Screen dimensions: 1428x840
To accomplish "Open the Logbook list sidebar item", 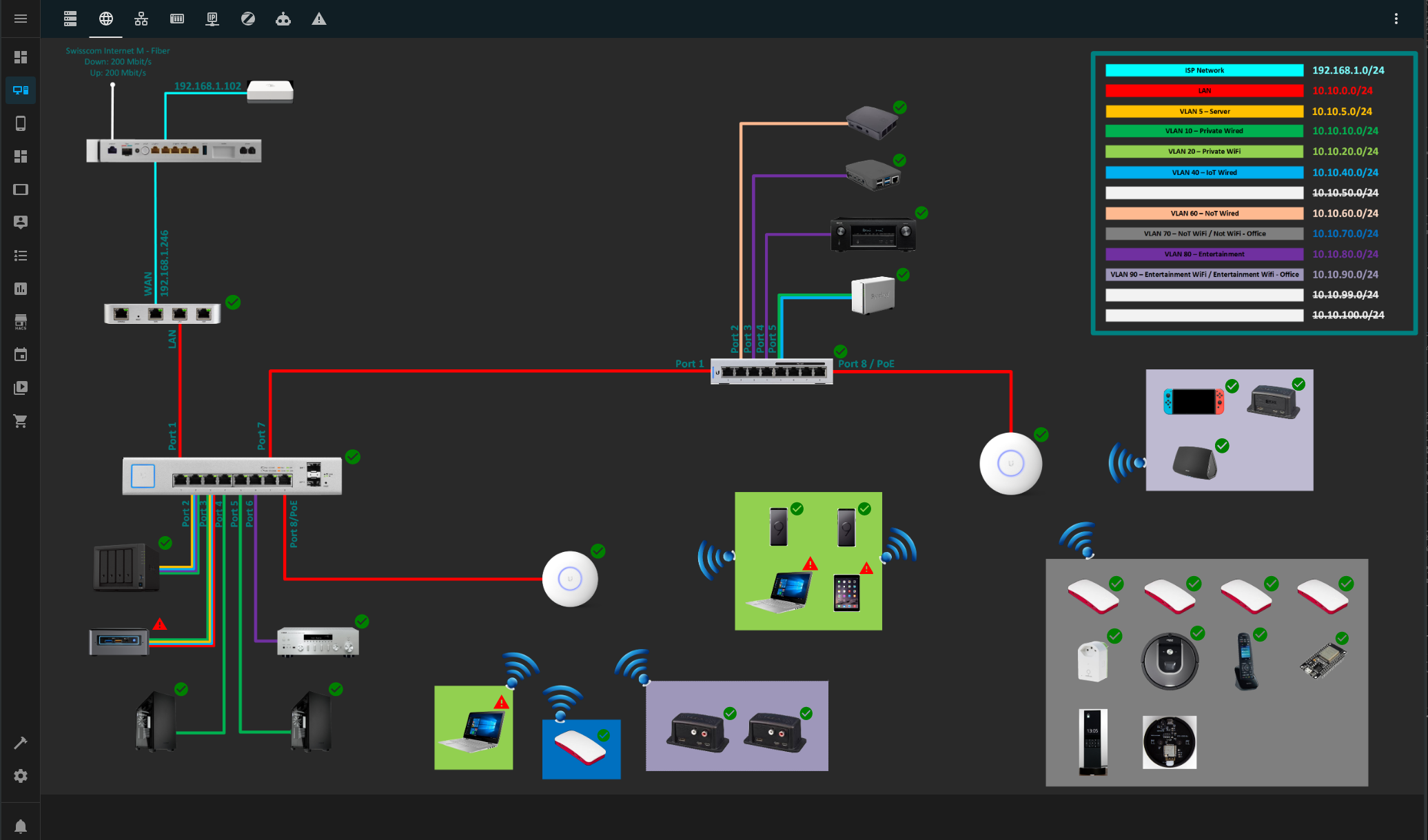I will tap(21, 256).
